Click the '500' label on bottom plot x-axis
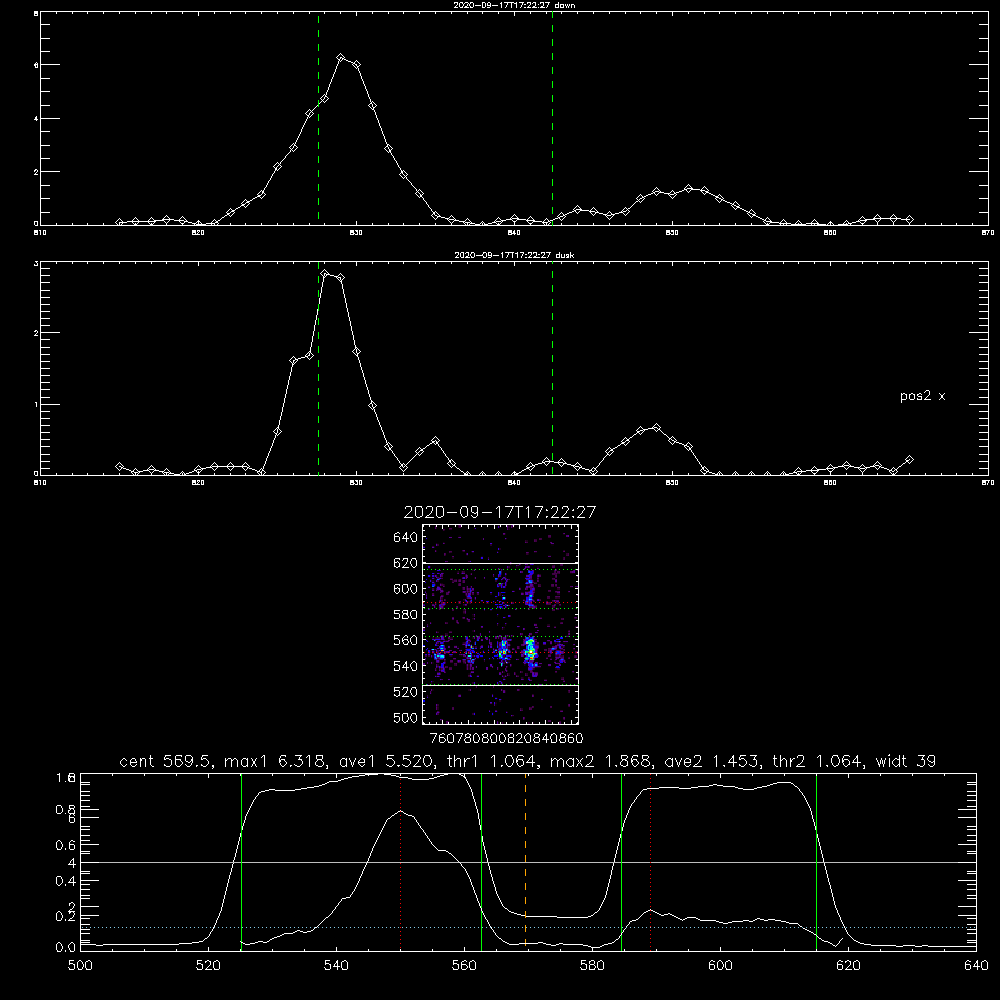This screenshot has width=1000, height=1000. coord(80,966)
